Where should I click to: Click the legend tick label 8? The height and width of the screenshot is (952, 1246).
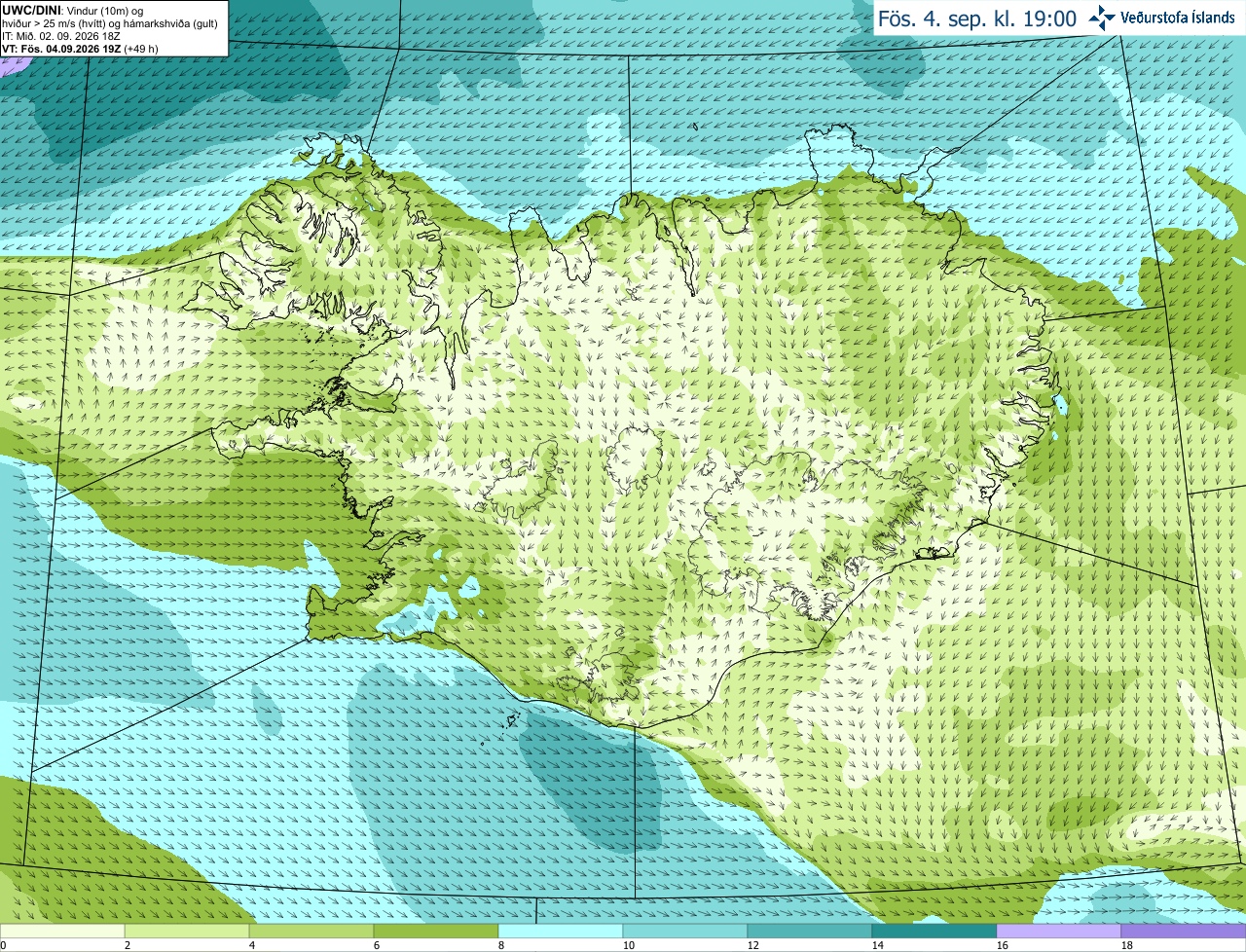(x=503, y=945)
